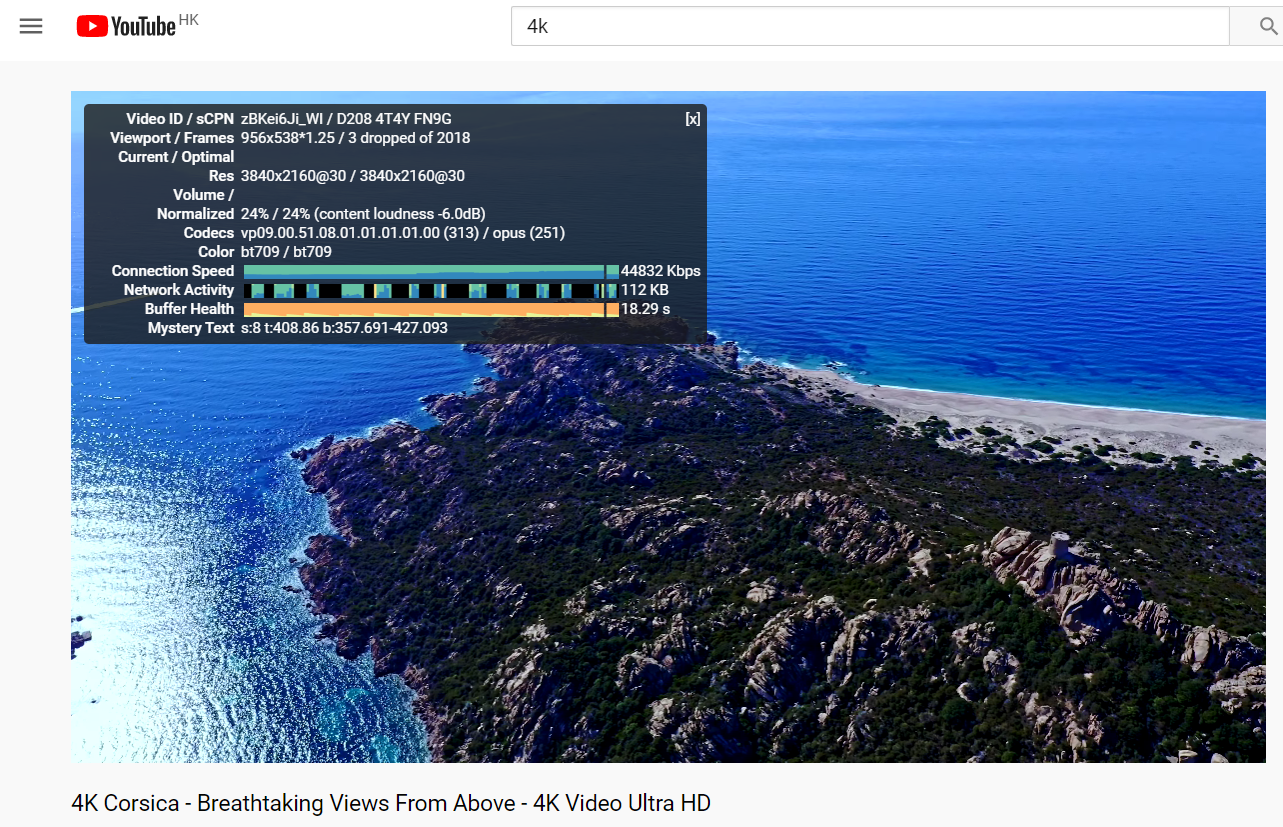Click the Video ID value zBKei6Ji_WI
The width and height of the screenshot is (1283, 827).
point(282,119)
